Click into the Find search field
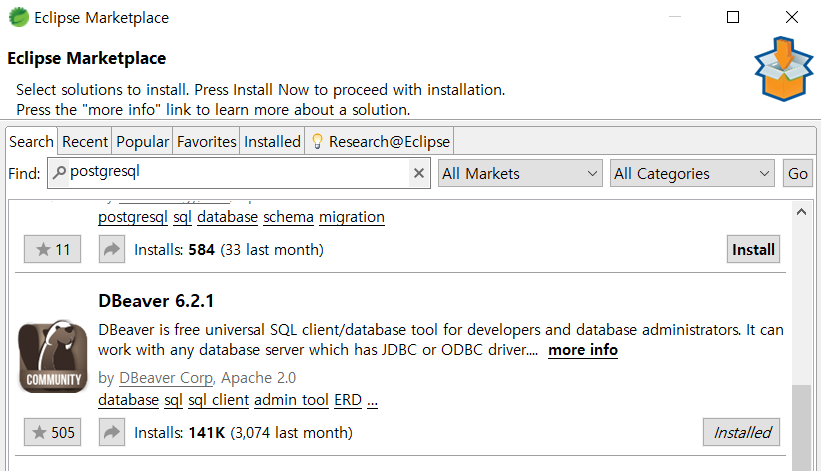This screenshot has width=821, height=471. click(238, 173)
